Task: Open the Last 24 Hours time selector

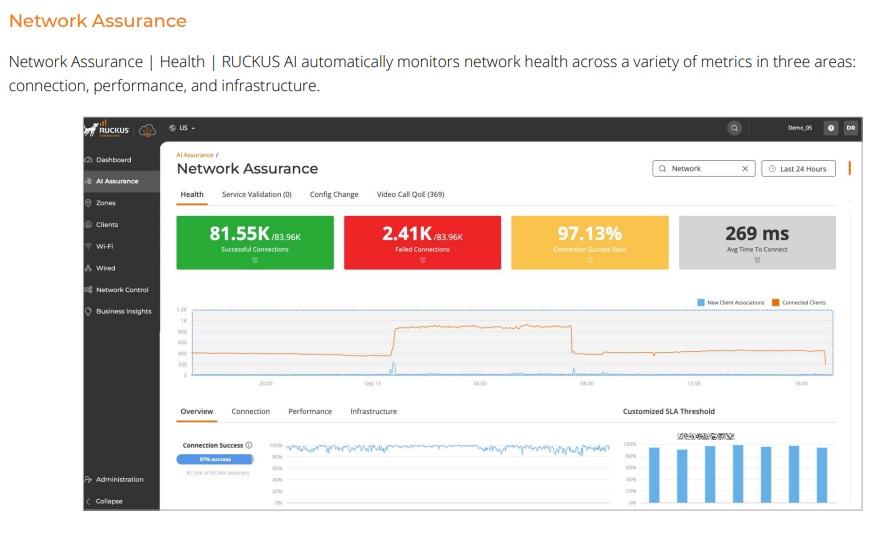Action: (798, 169)
